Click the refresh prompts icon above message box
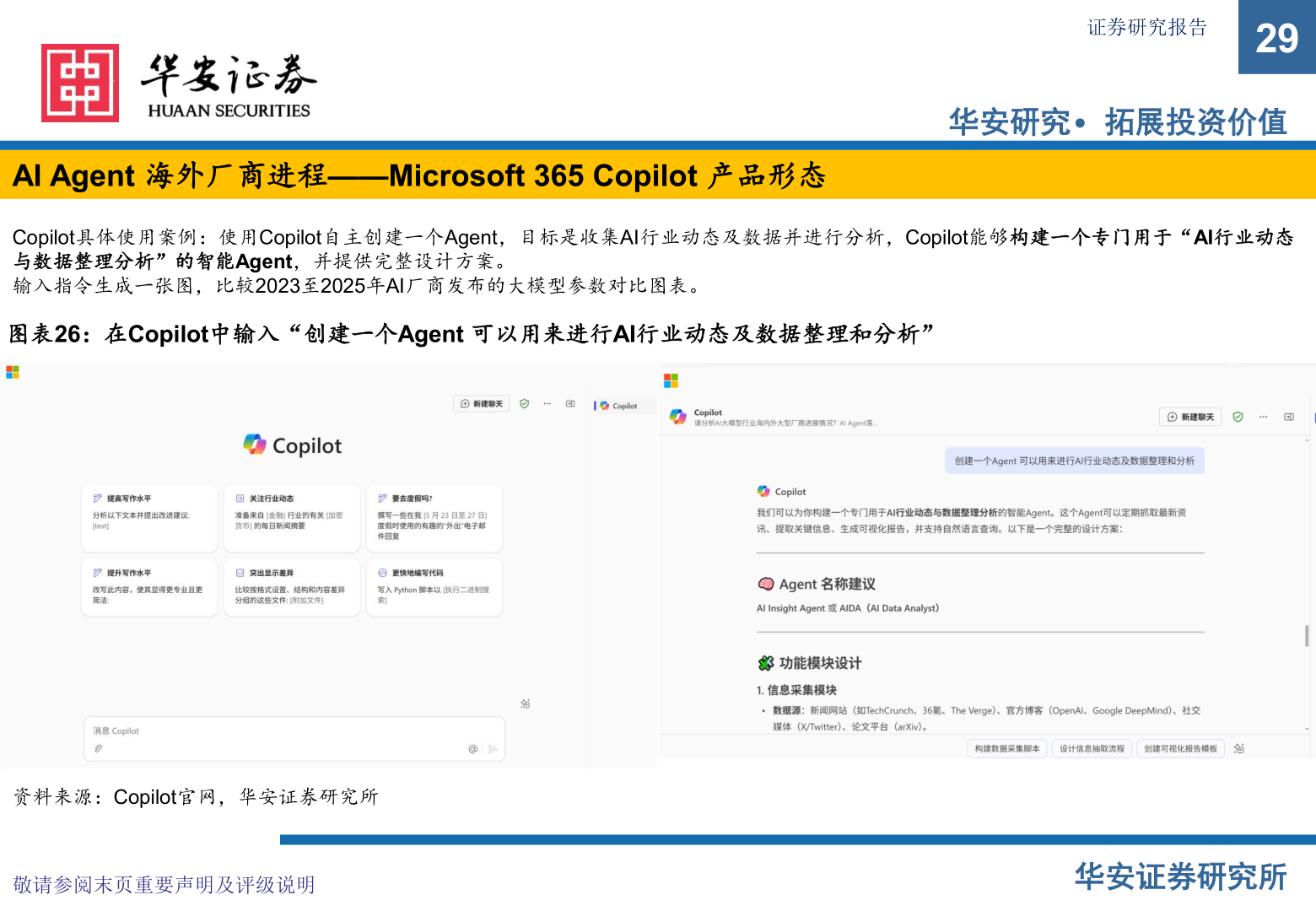The image size is (1316, 911). pos(525,703)
